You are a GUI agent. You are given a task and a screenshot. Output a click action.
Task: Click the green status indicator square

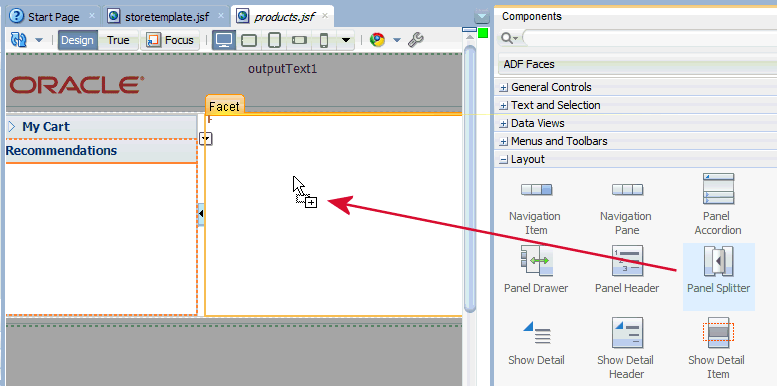tap(483, 33)
